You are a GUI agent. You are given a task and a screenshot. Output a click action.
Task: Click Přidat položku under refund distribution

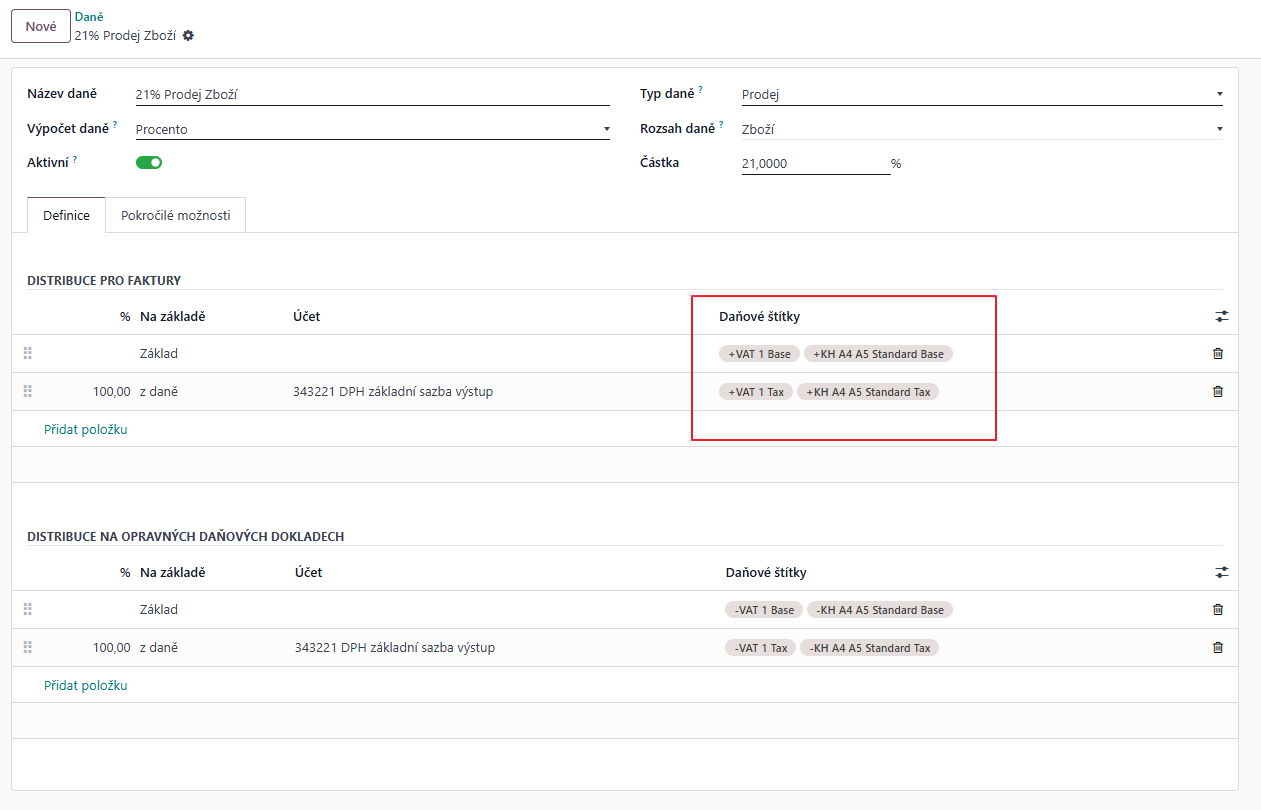pyautogui.click(x=86, y=685)
